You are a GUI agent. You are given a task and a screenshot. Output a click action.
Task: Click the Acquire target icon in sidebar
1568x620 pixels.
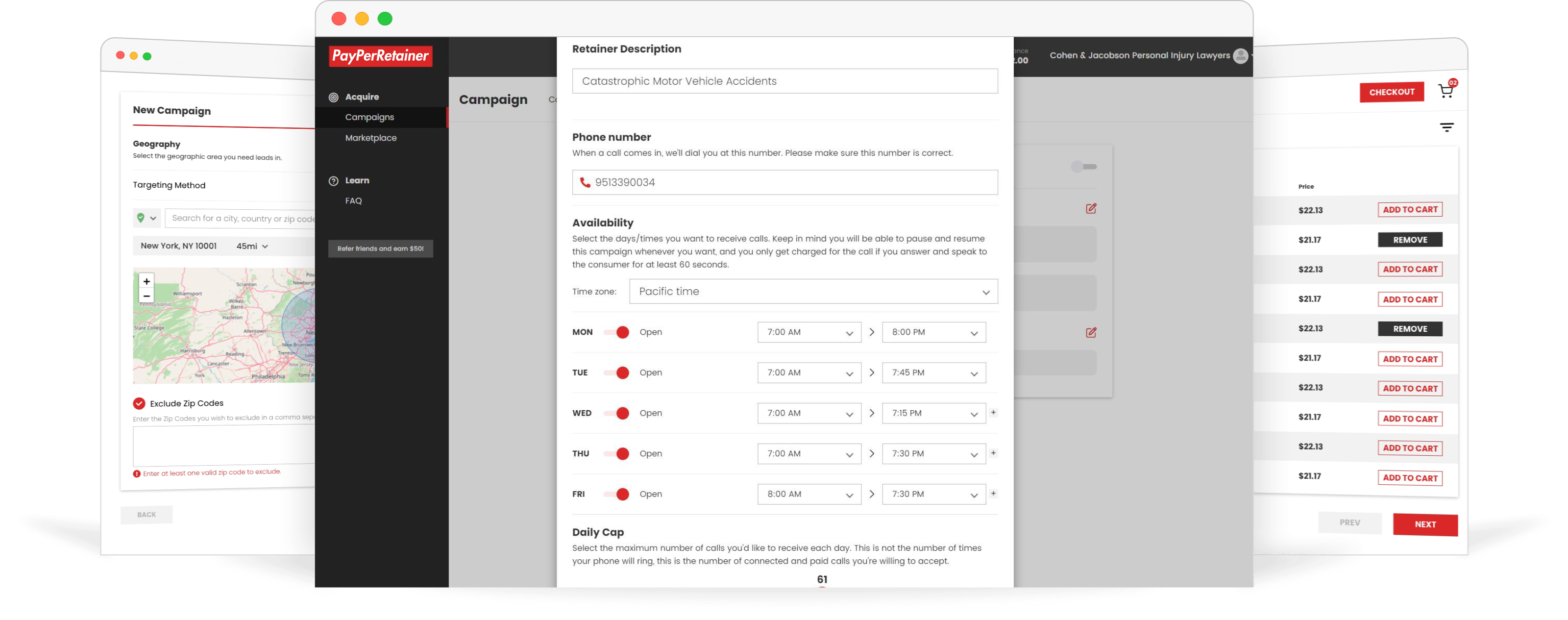click(x=334, y=97)
